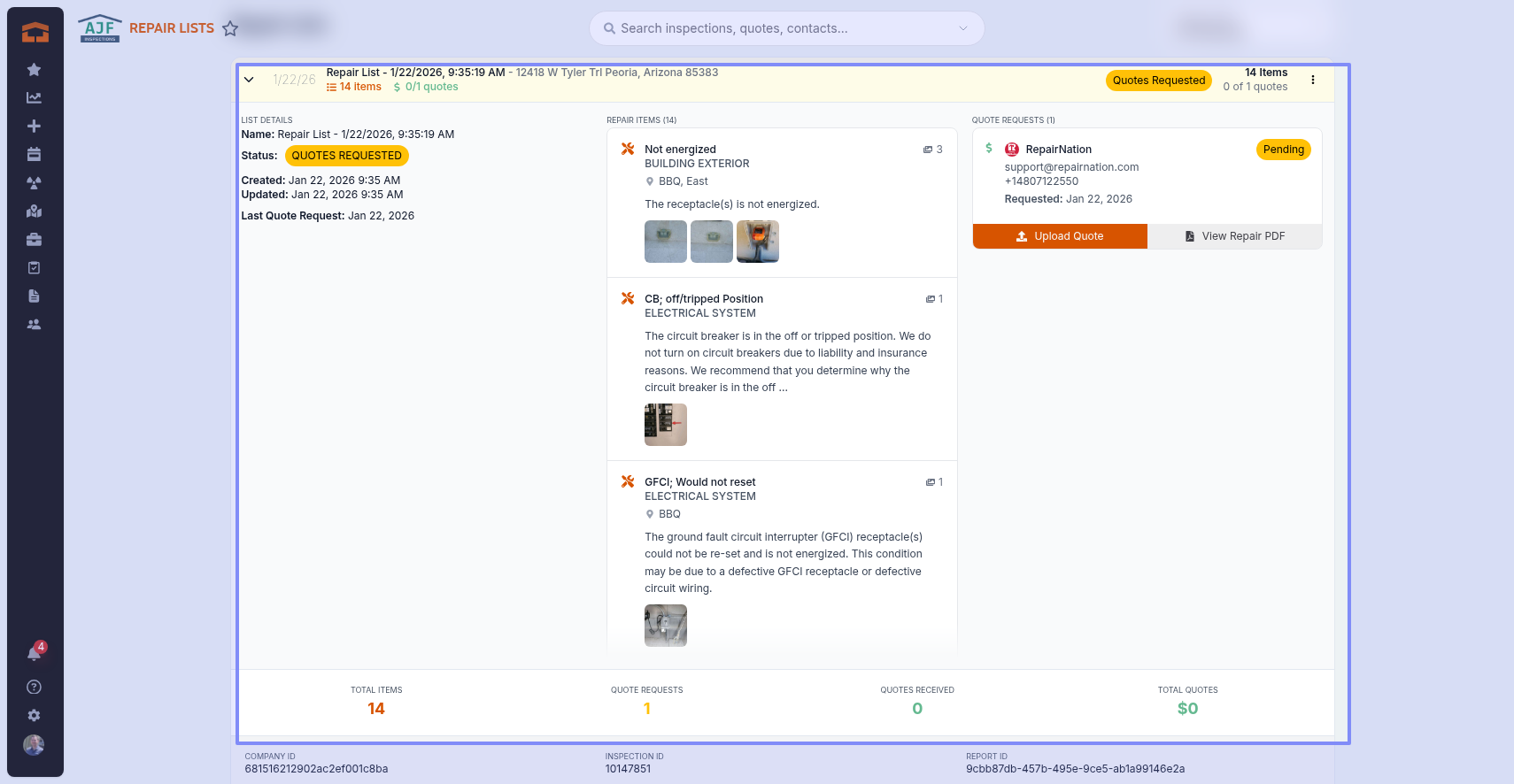Click the map location sidebar icon

coord(34,211)
